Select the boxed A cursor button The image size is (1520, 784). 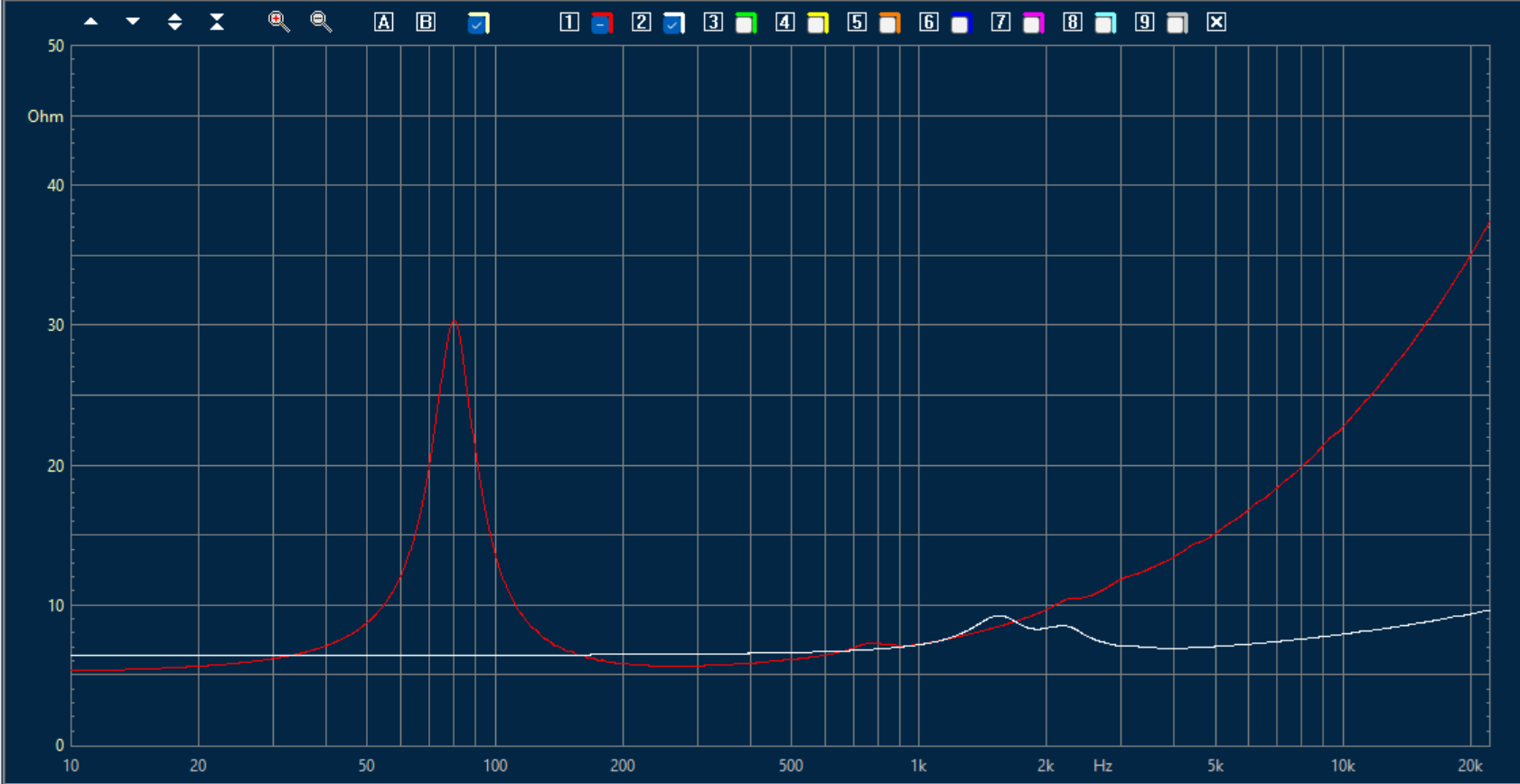pyautogui.click(x=384, y=22)
